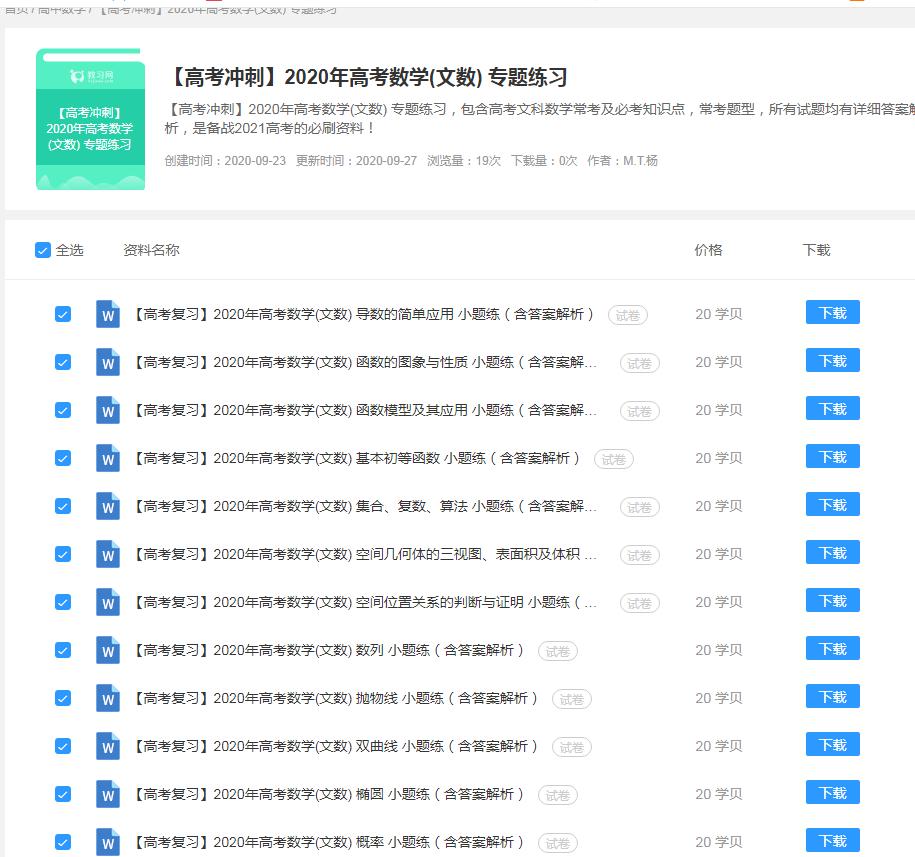
Task: Click the Word icon beside 概率 小题练
Action: click(x=107, y=842)
